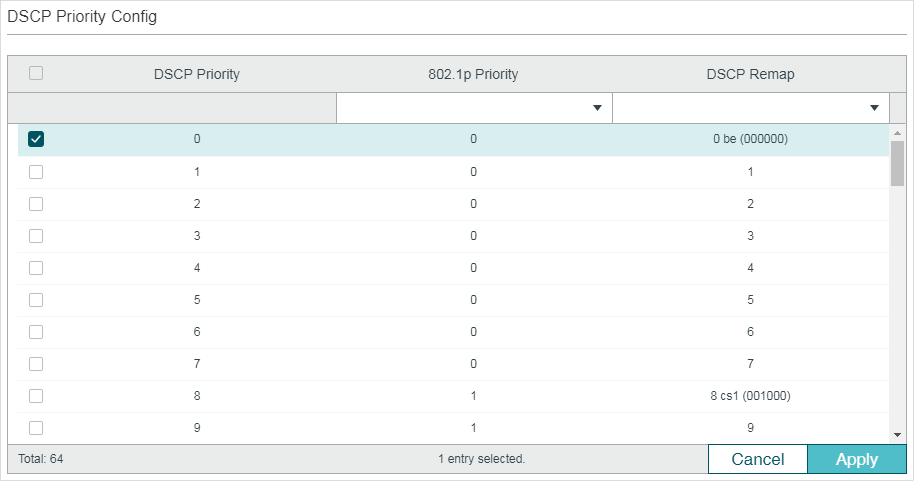Viewport: 914px width, 481px height.
Task: Check the DSCP Priority 5 row
Action: [x=36, y=300]
